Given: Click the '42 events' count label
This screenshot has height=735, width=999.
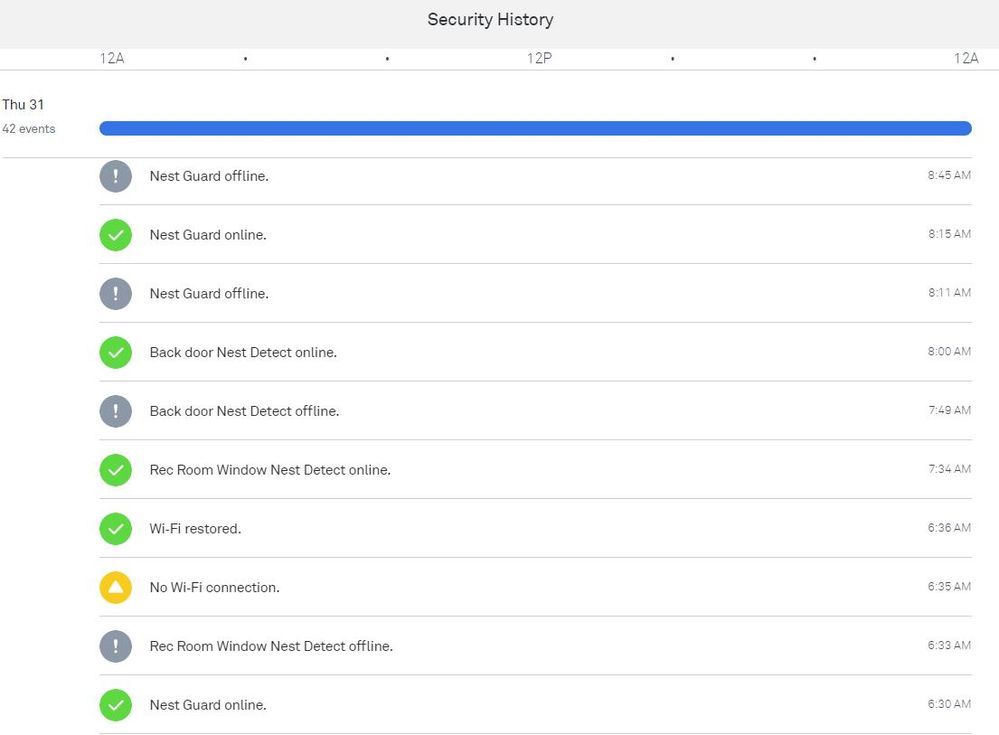Looking at the screenshot, I should point(29,129).
